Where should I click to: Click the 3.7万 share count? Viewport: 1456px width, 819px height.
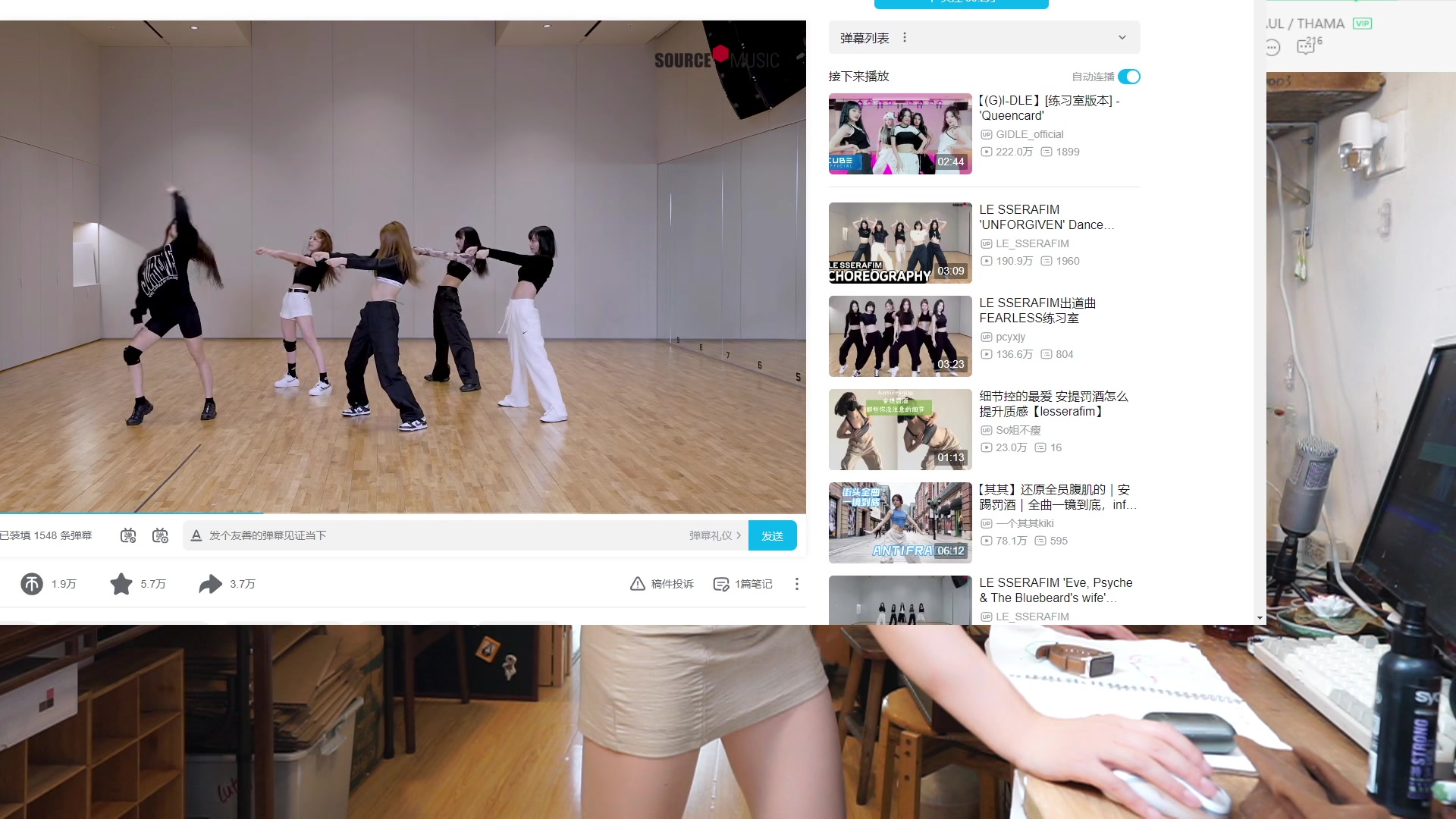(243, 584)
